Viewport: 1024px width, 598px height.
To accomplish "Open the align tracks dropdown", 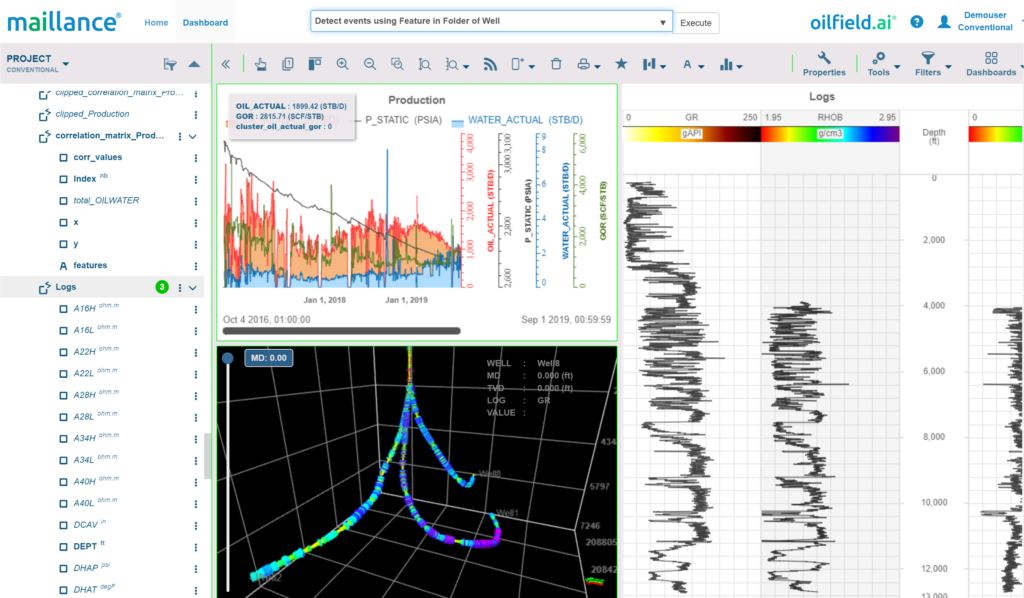I will (x=654, y=64).
